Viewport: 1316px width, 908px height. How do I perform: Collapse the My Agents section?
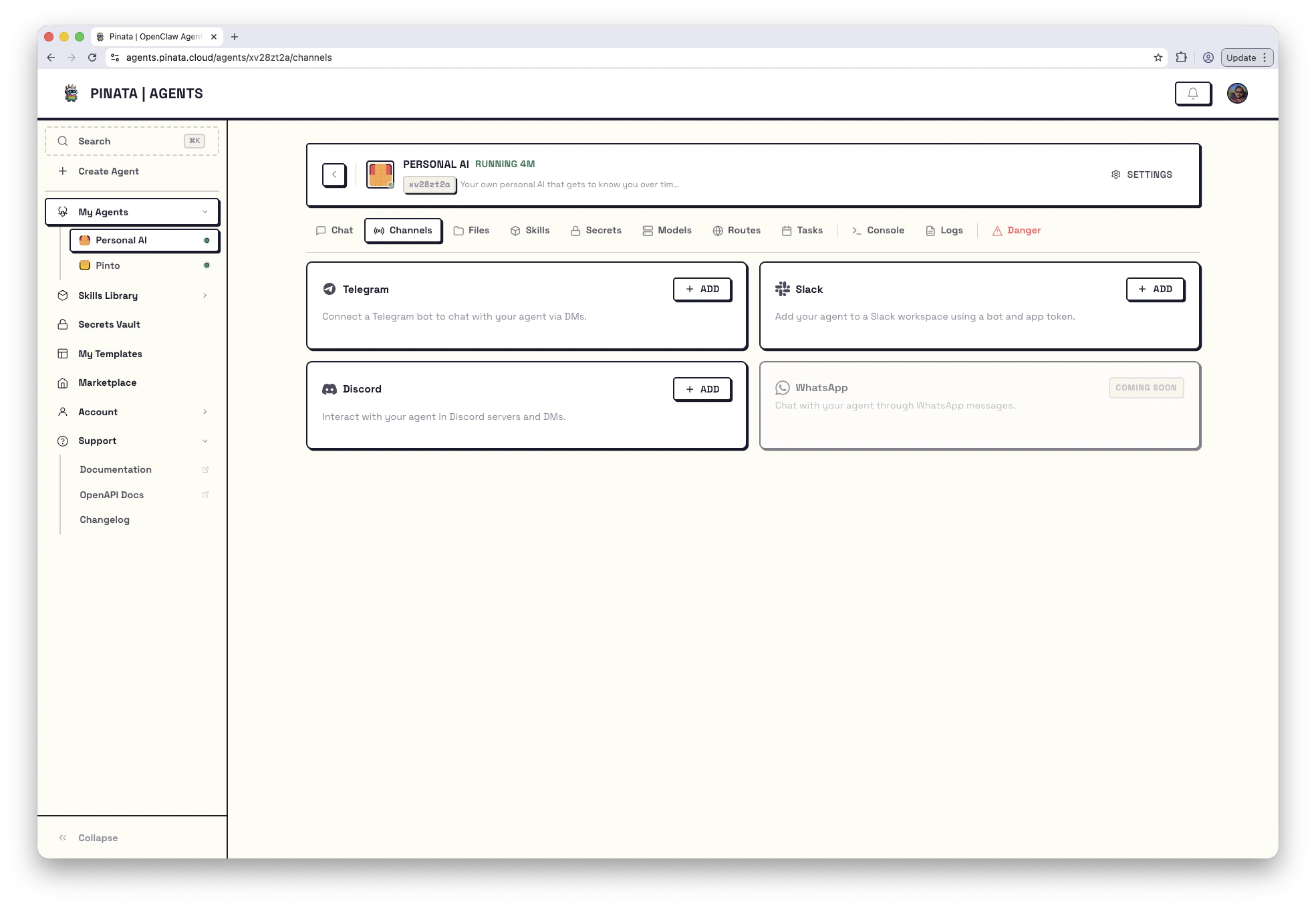(x=205, y=212)
